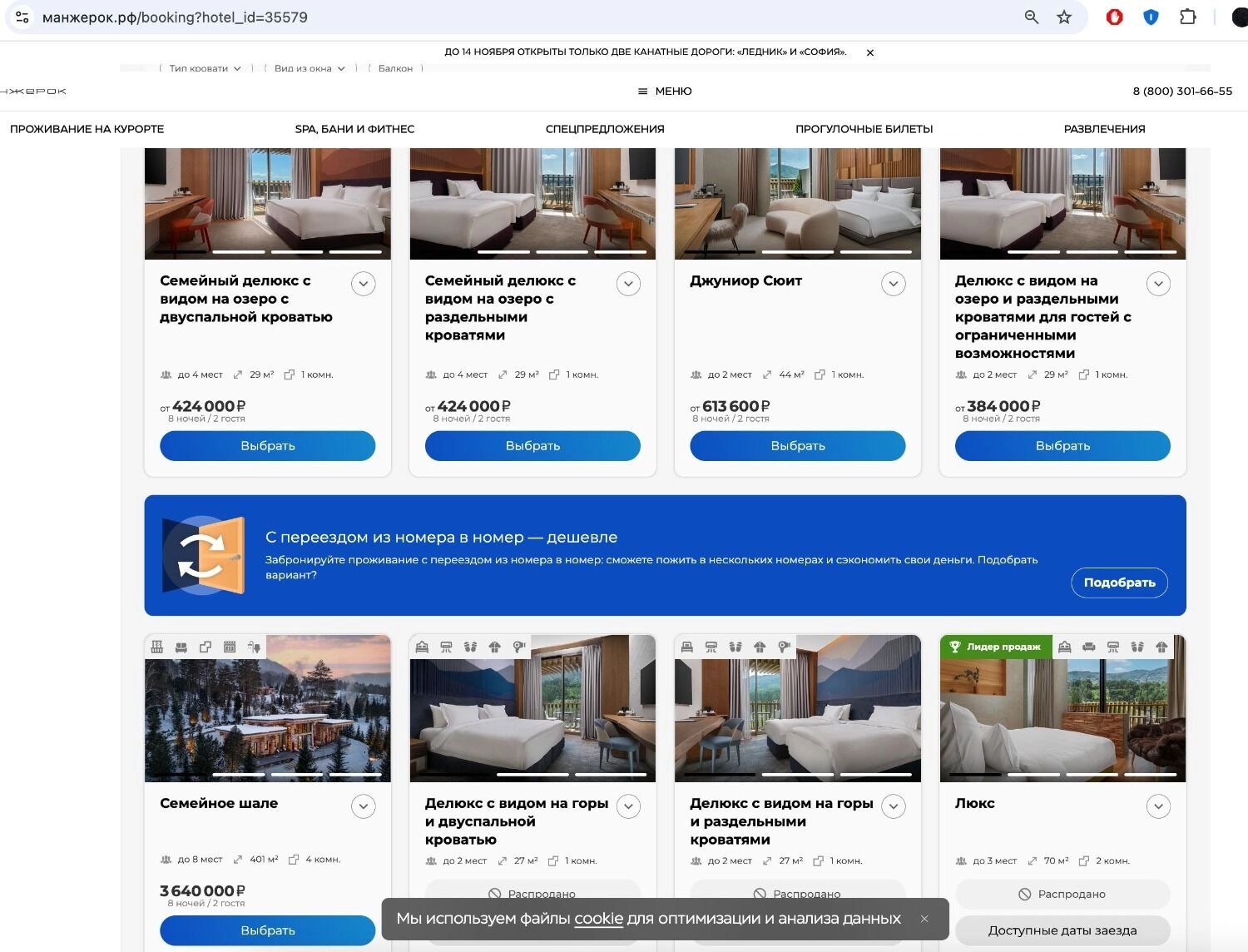Open the МЕНЮ hamburger menu

(x=665, y=92)
